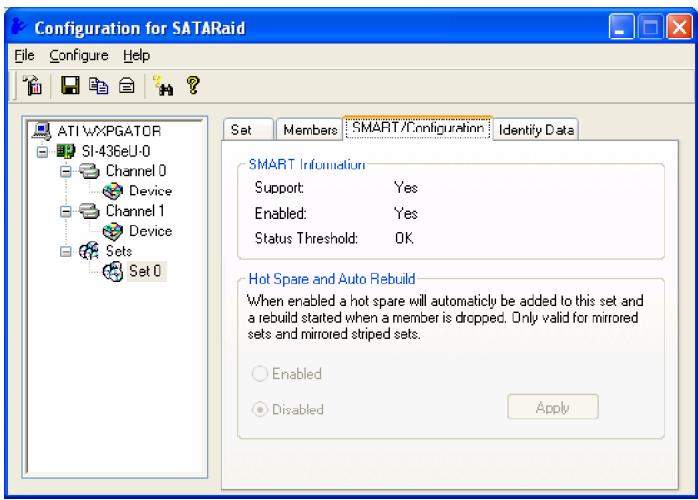The image size is (698, 500).
Task: Open the Configure menu
Action: (79, 55)
